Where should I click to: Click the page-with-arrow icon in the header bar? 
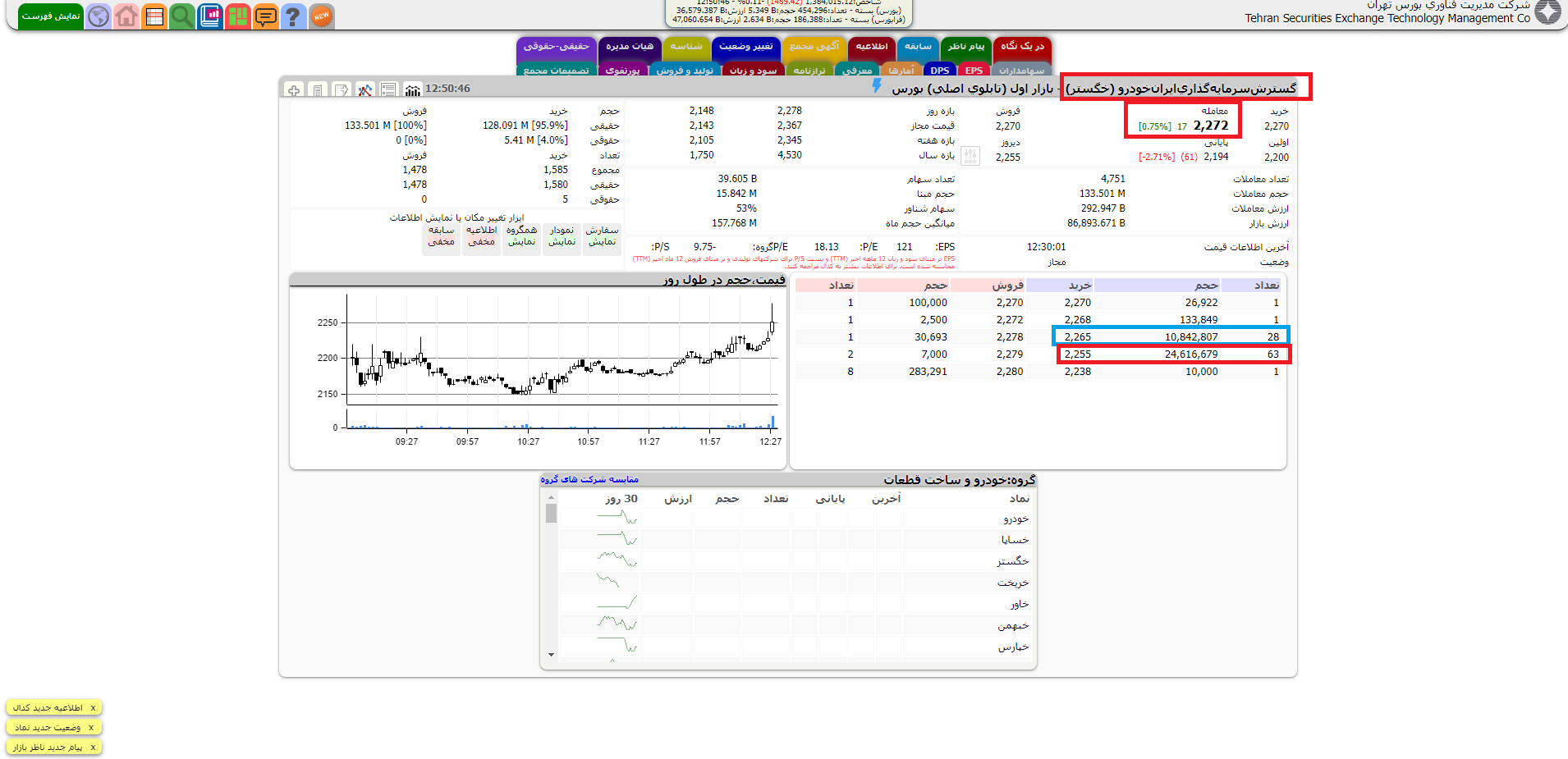click(342, 89)
